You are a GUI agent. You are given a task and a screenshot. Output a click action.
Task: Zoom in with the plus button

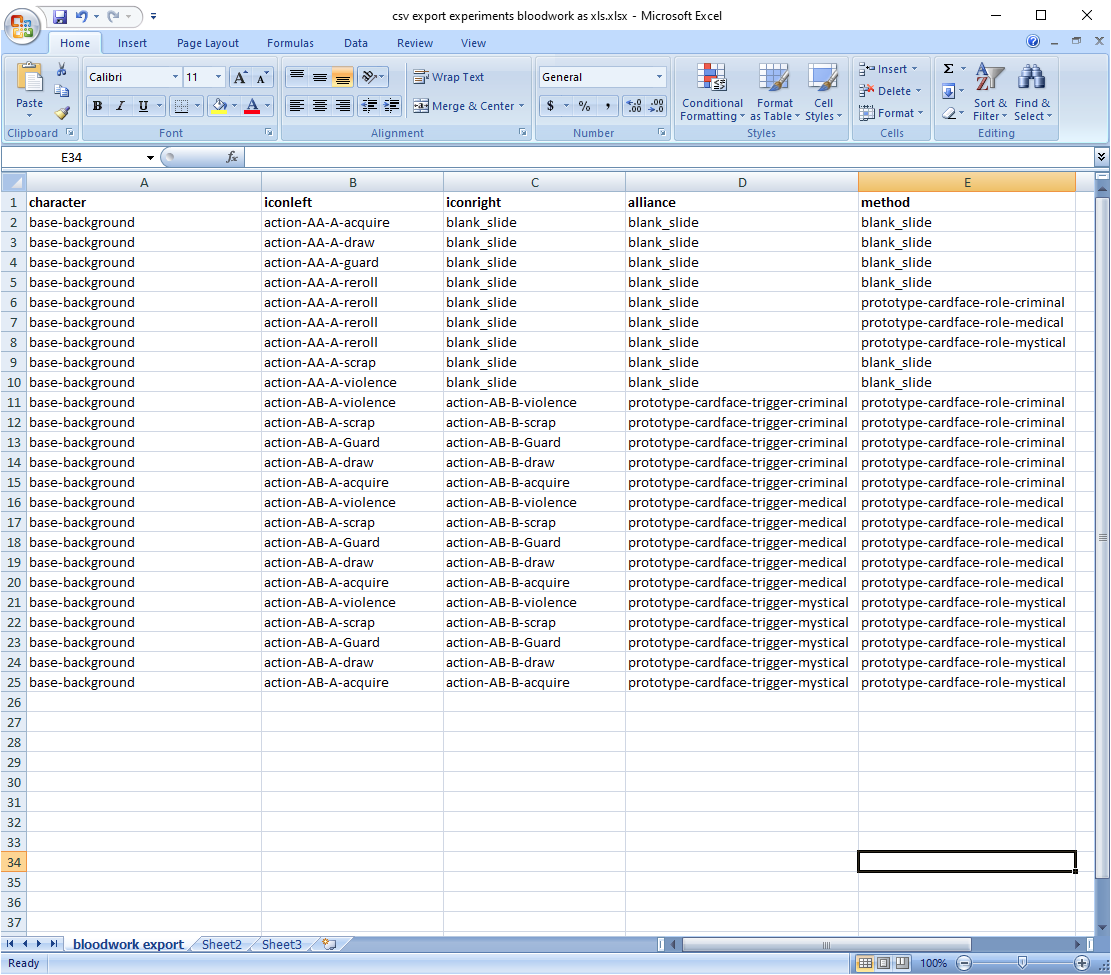click(x=1081, y=963)
